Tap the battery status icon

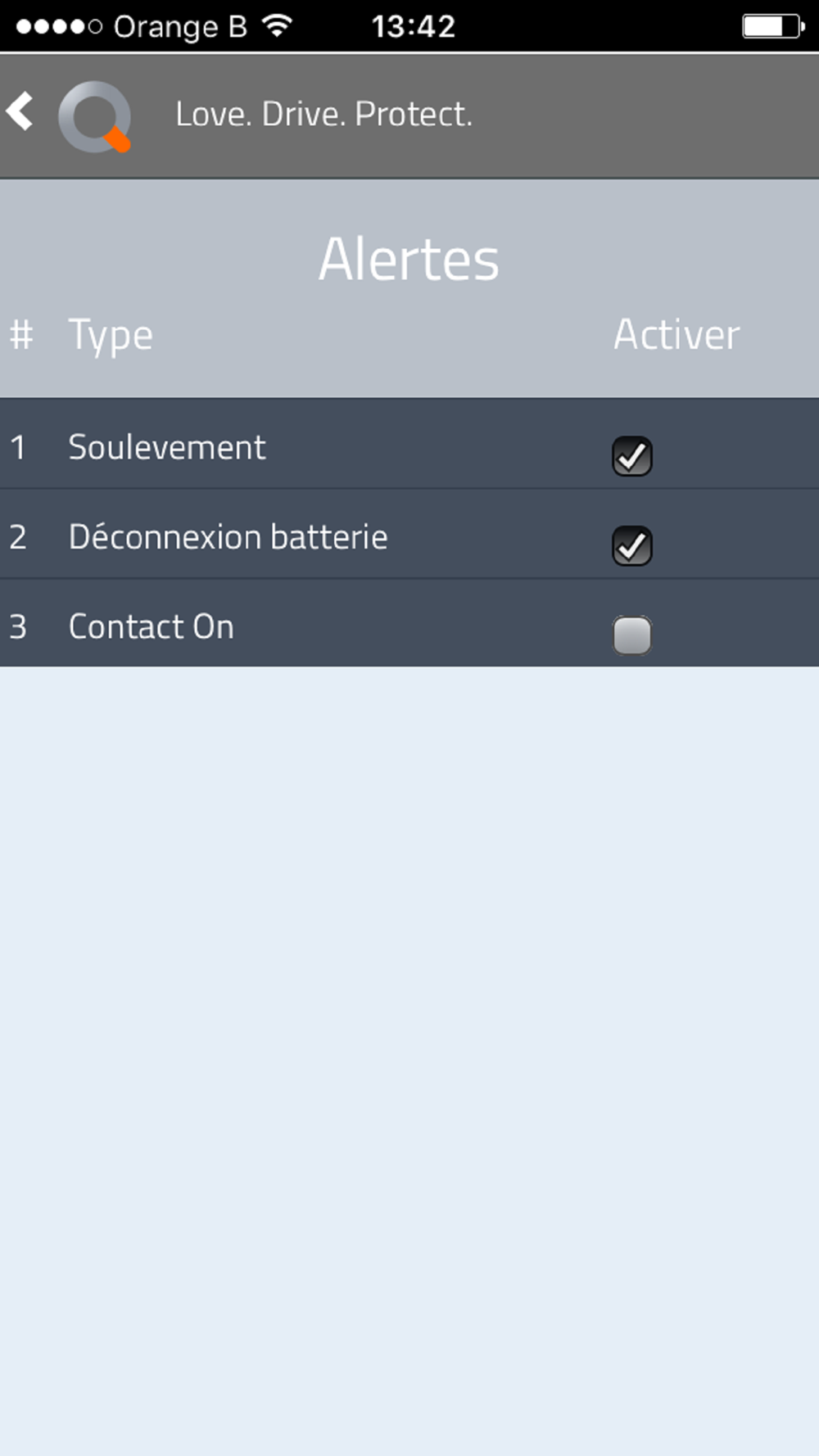tap(773, 26)
